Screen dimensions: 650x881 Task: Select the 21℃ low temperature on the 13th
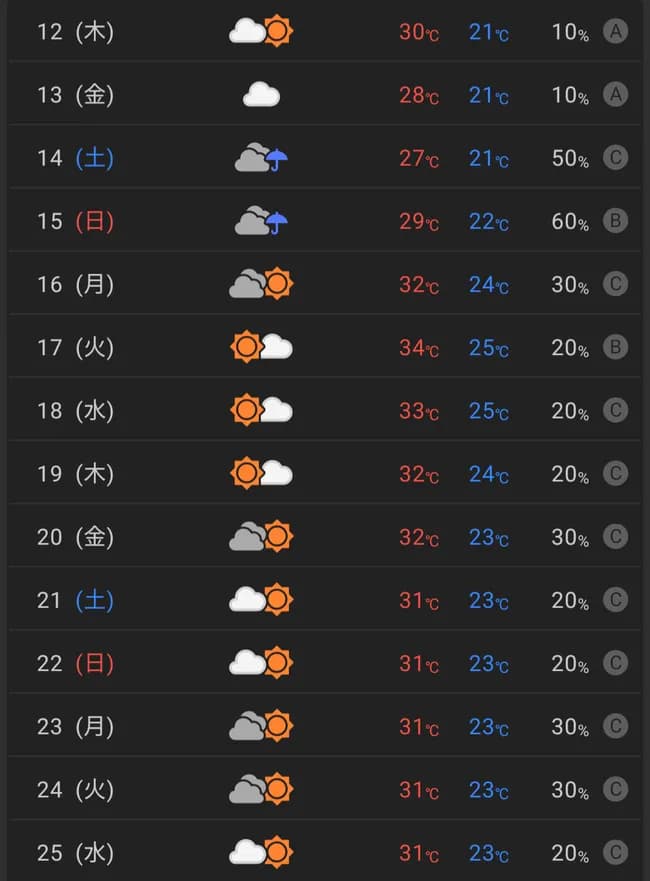pos(487,96)
